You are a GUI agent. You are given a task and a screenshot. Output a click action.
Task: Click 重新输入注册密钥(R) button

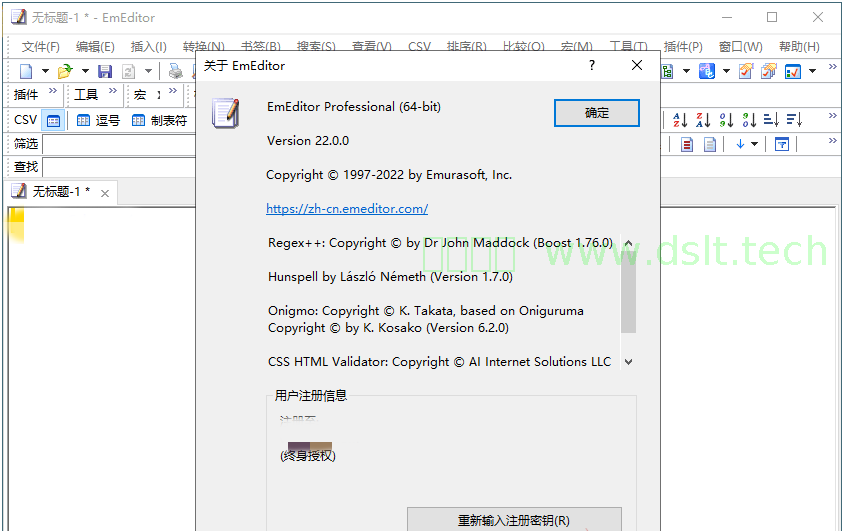tap(514, 520)
